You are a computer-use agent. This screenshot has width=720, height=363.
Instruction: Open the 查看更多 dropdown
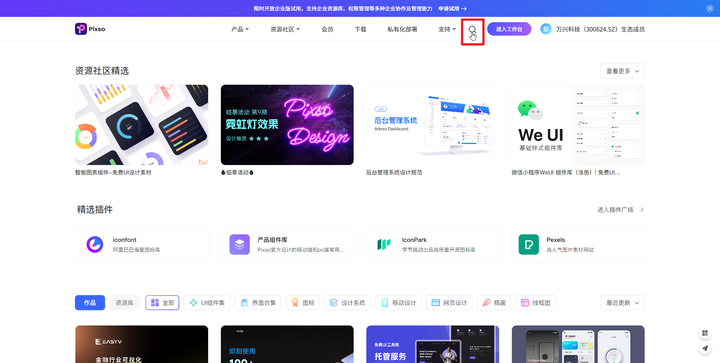click(x=622, y=71)
